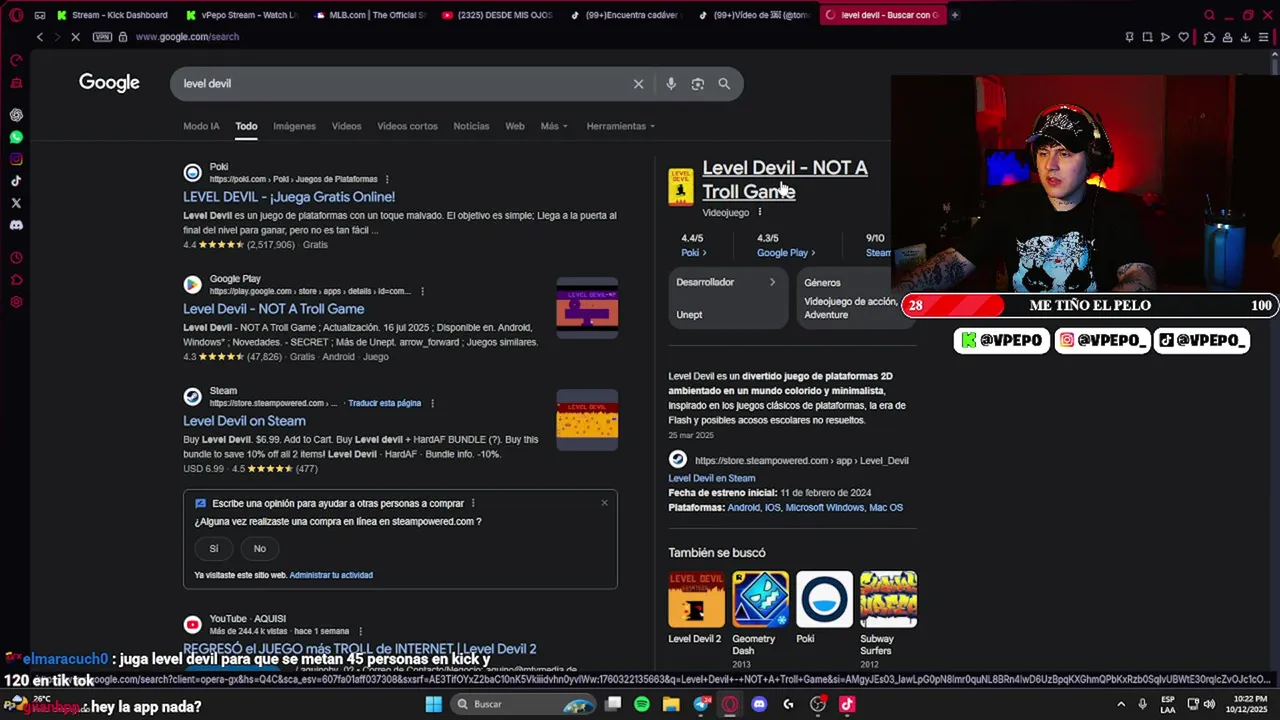Toggle the VPN badge in address bar
The image size is (1280, 720).
coord(102,37)
